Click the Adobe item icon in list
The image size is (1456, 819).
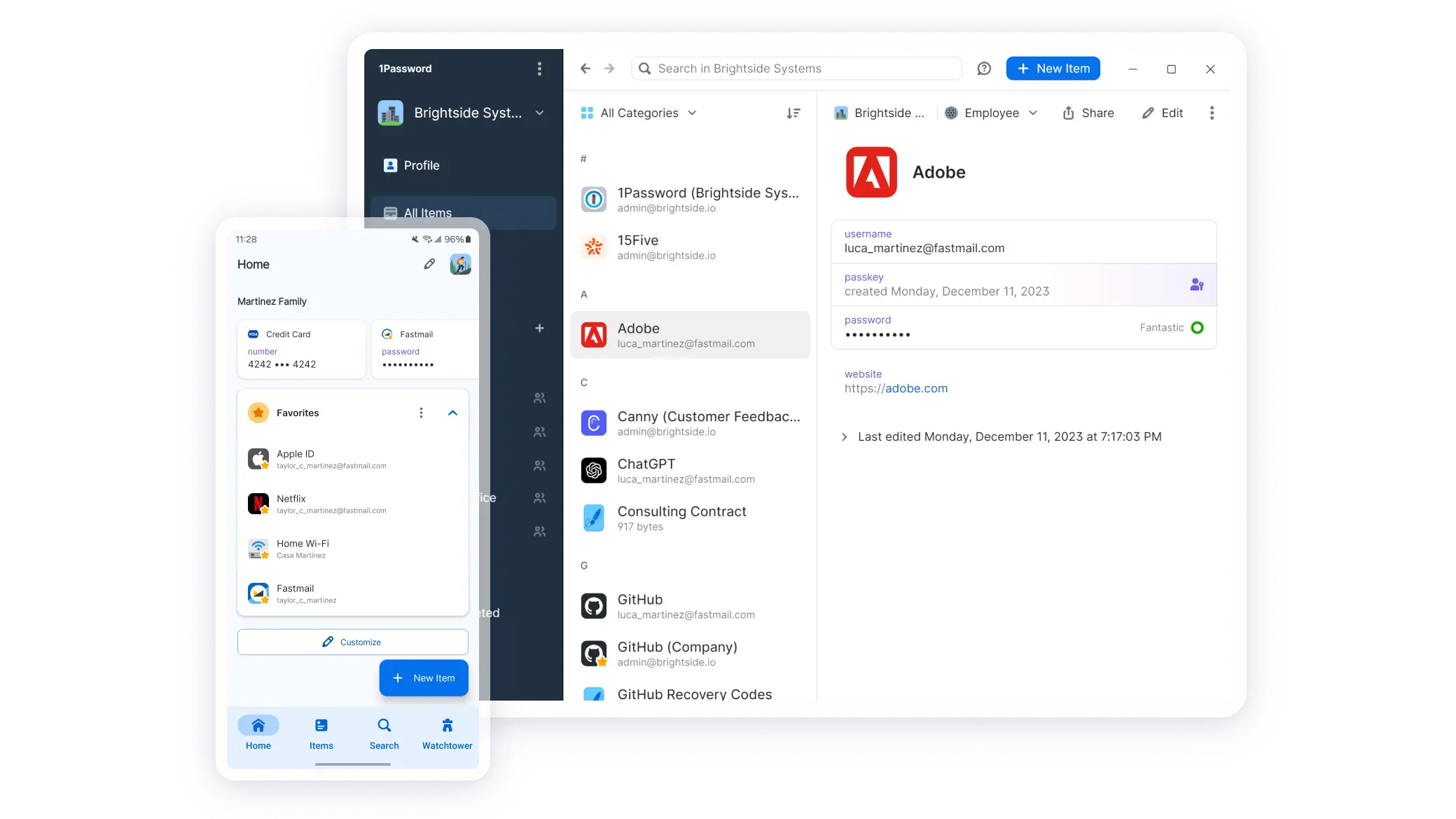[593, 334]
